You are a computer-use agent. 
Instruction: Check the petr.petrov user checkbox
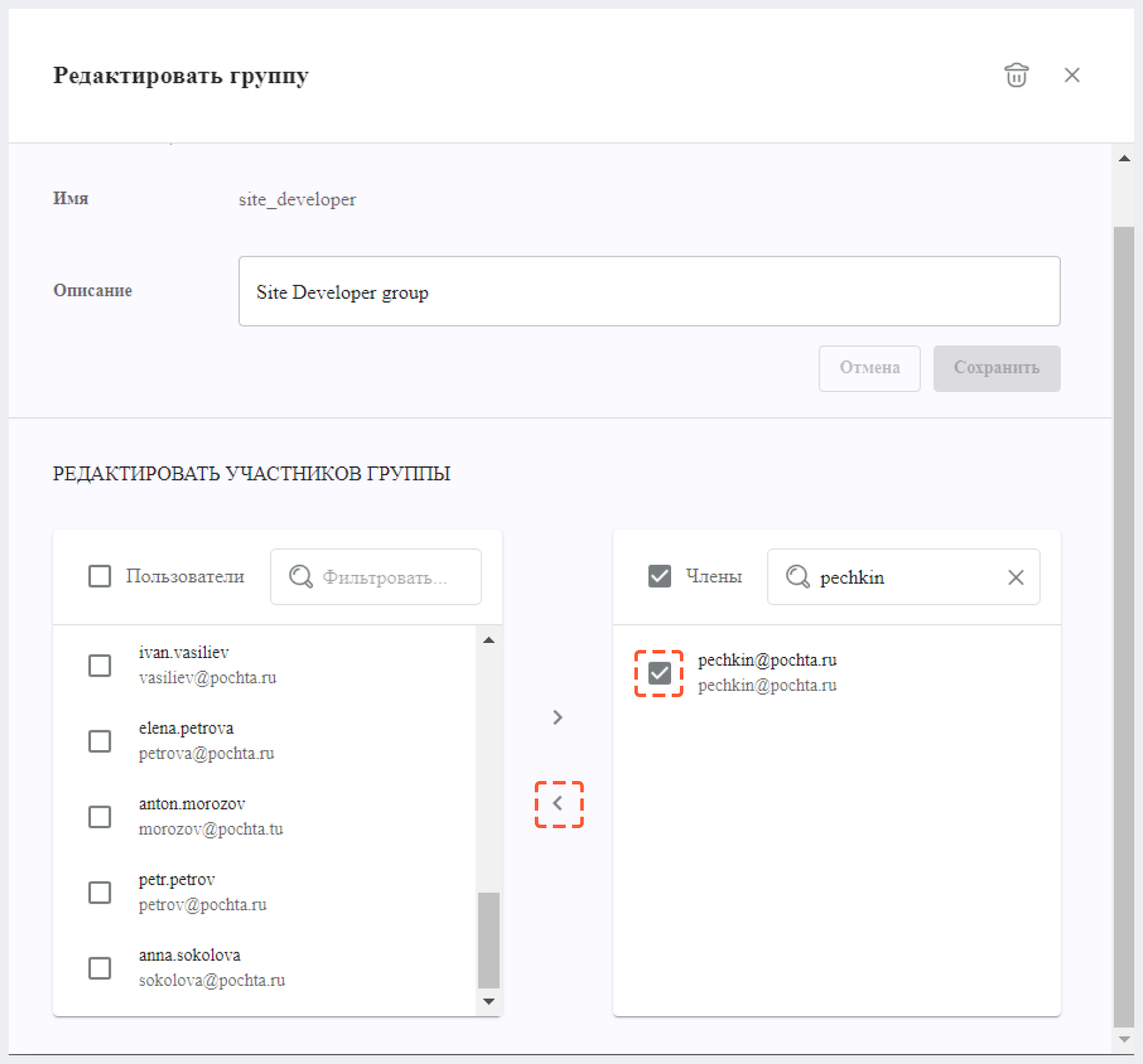tap(100, 892)
